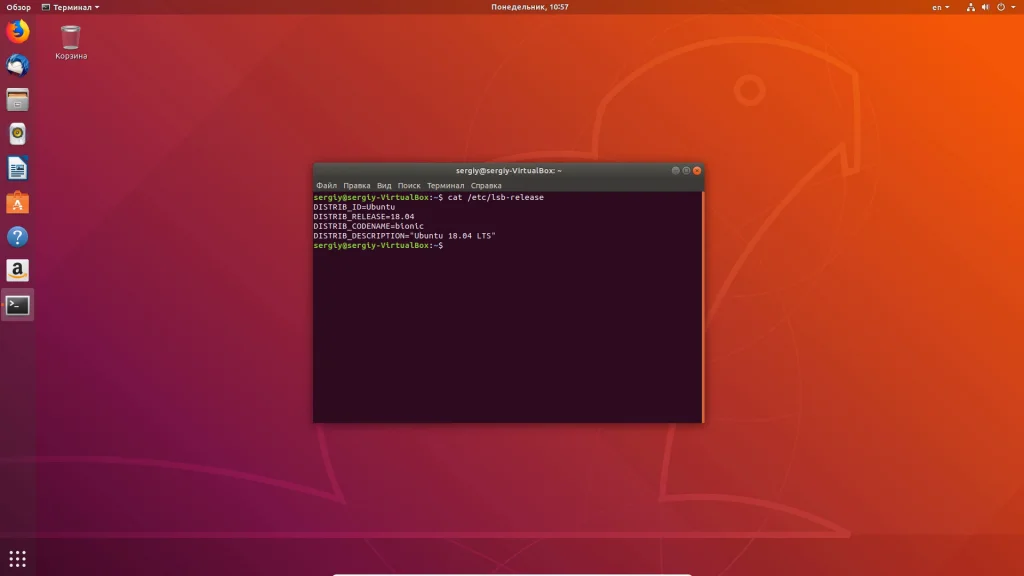Screen dimensions: 1024x576
Task: Show applications grid button
Action: (18, 558)
